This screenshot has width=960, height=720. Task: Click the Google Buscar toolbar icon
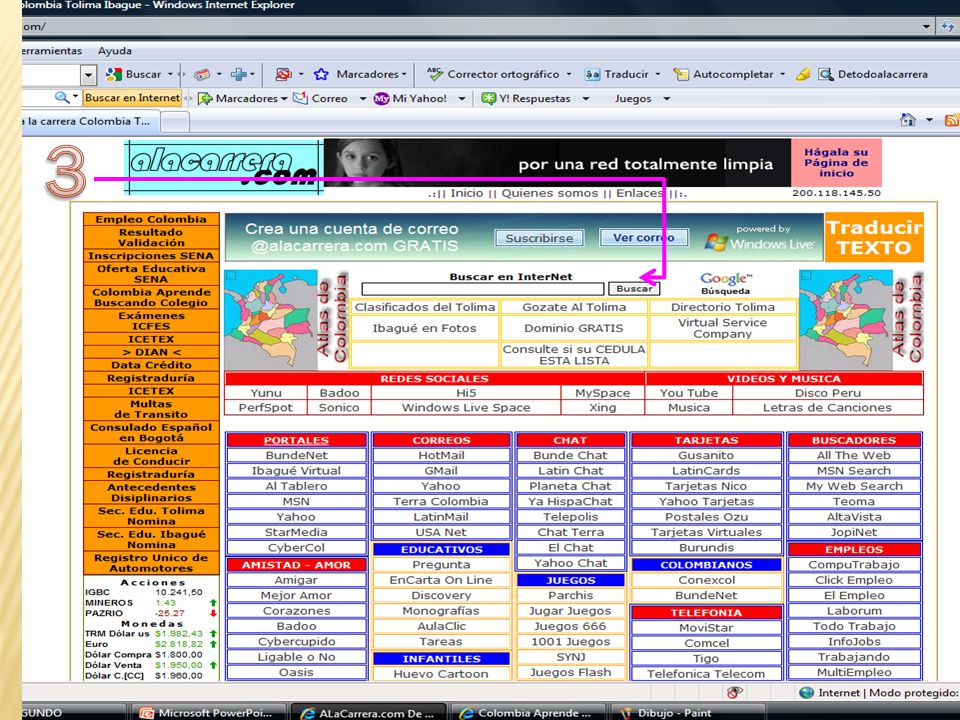point(114,74)
